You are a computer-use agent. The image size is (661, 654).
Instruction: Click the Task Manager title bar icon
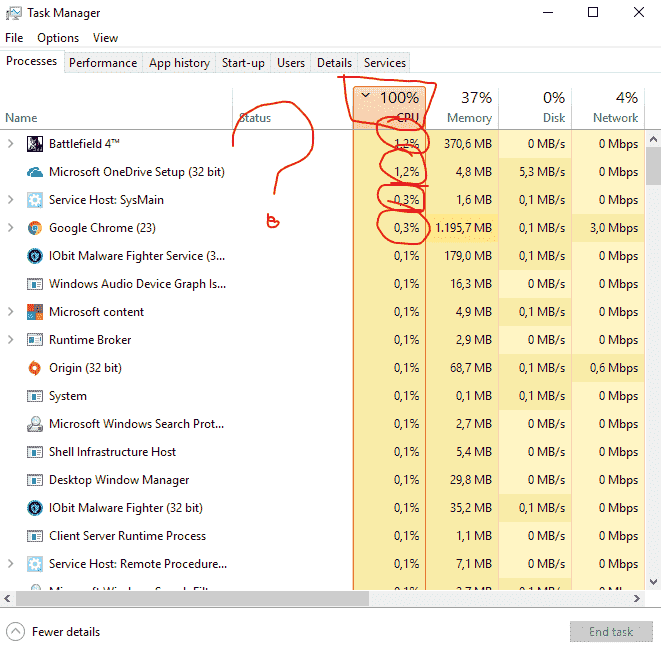(13, 13)
